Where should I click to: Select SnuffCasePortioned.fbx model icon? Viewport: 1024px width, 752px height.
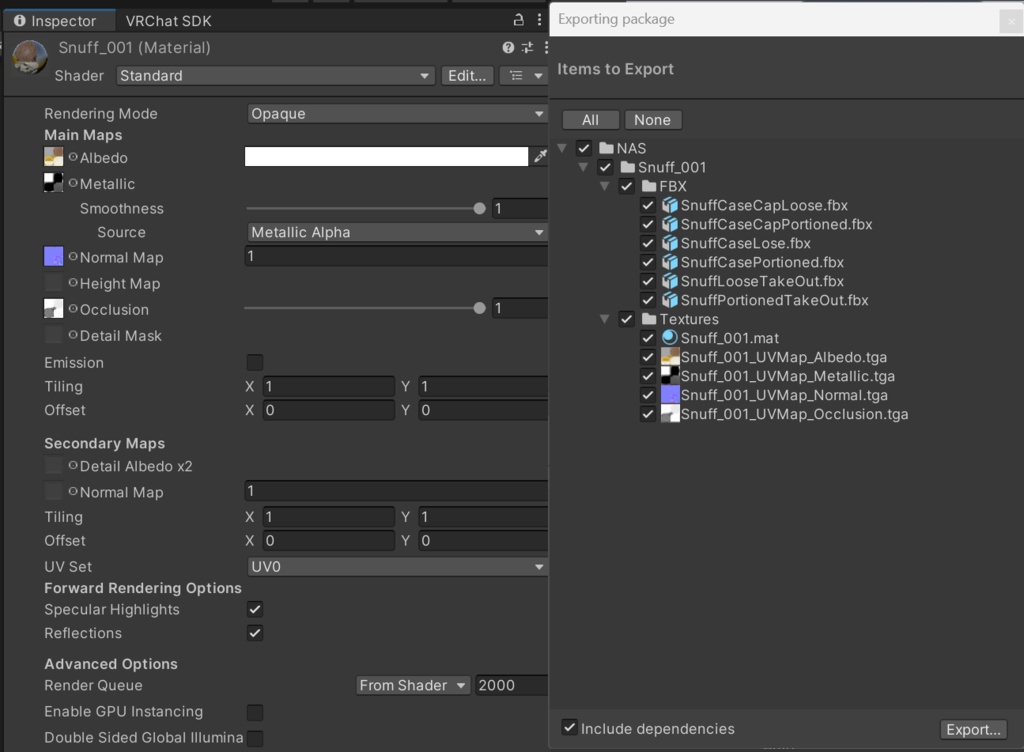(669, 262)
